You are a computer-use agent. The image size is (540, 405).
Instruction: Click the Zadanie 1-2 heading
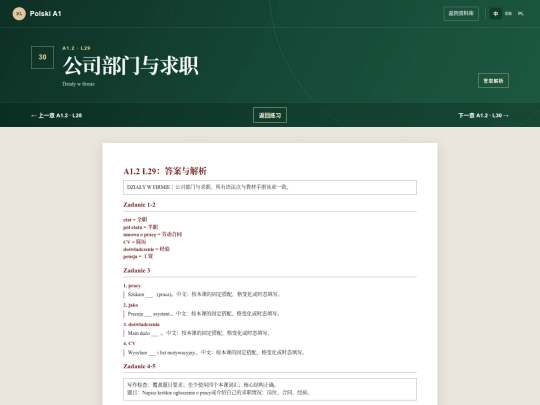[x=139, y=205]
